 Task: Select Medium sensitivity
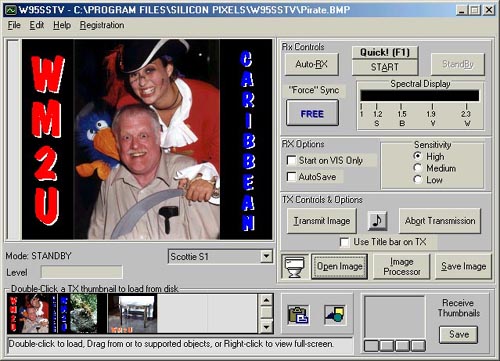point(417,168)
